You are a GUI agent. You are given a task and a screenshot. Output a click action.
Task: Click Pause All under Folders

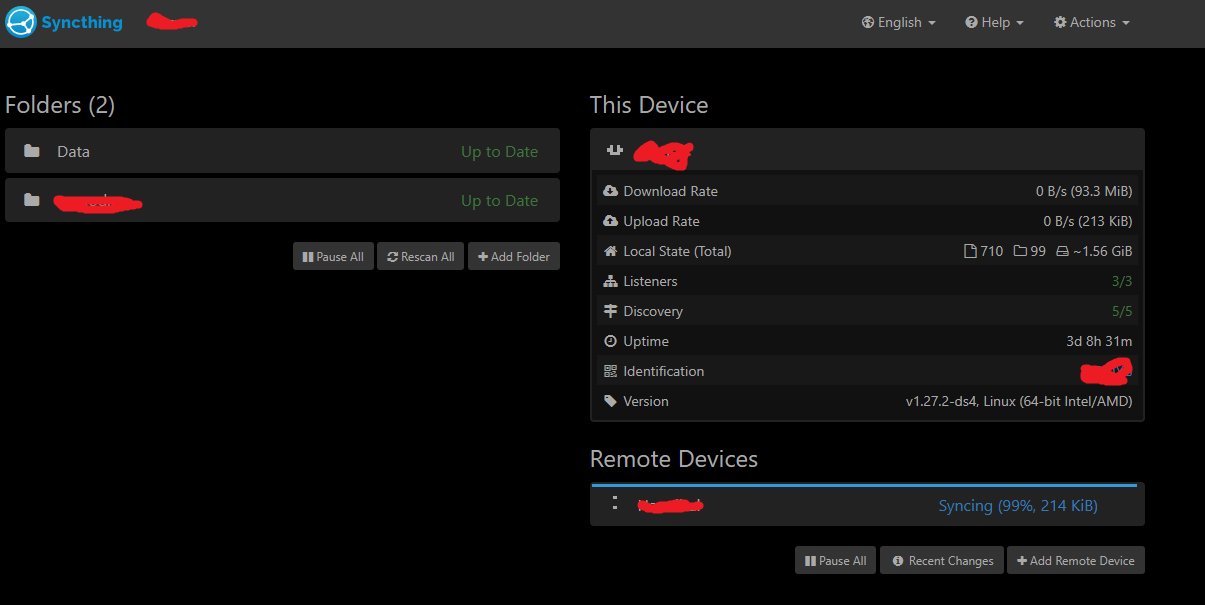click(333, 256)
